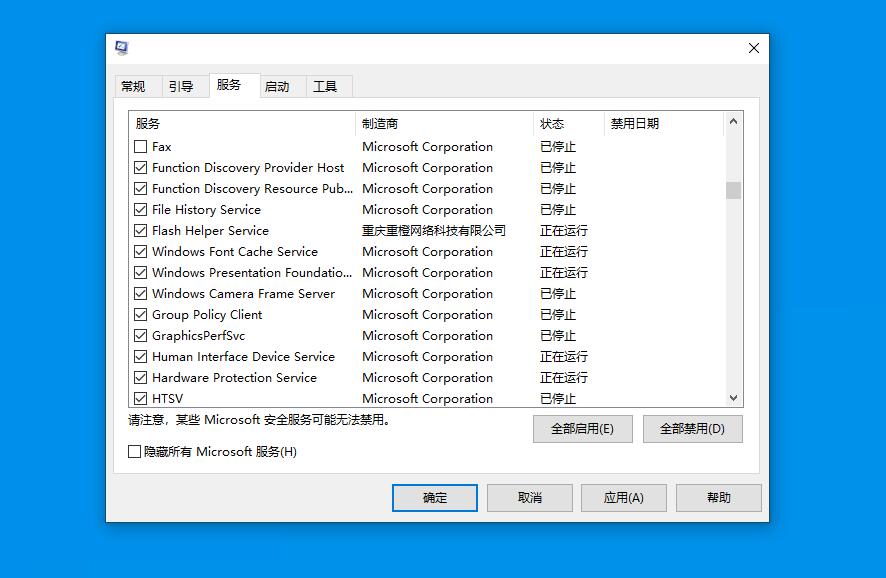Click the scrollbar down arrow

[733, 398]
